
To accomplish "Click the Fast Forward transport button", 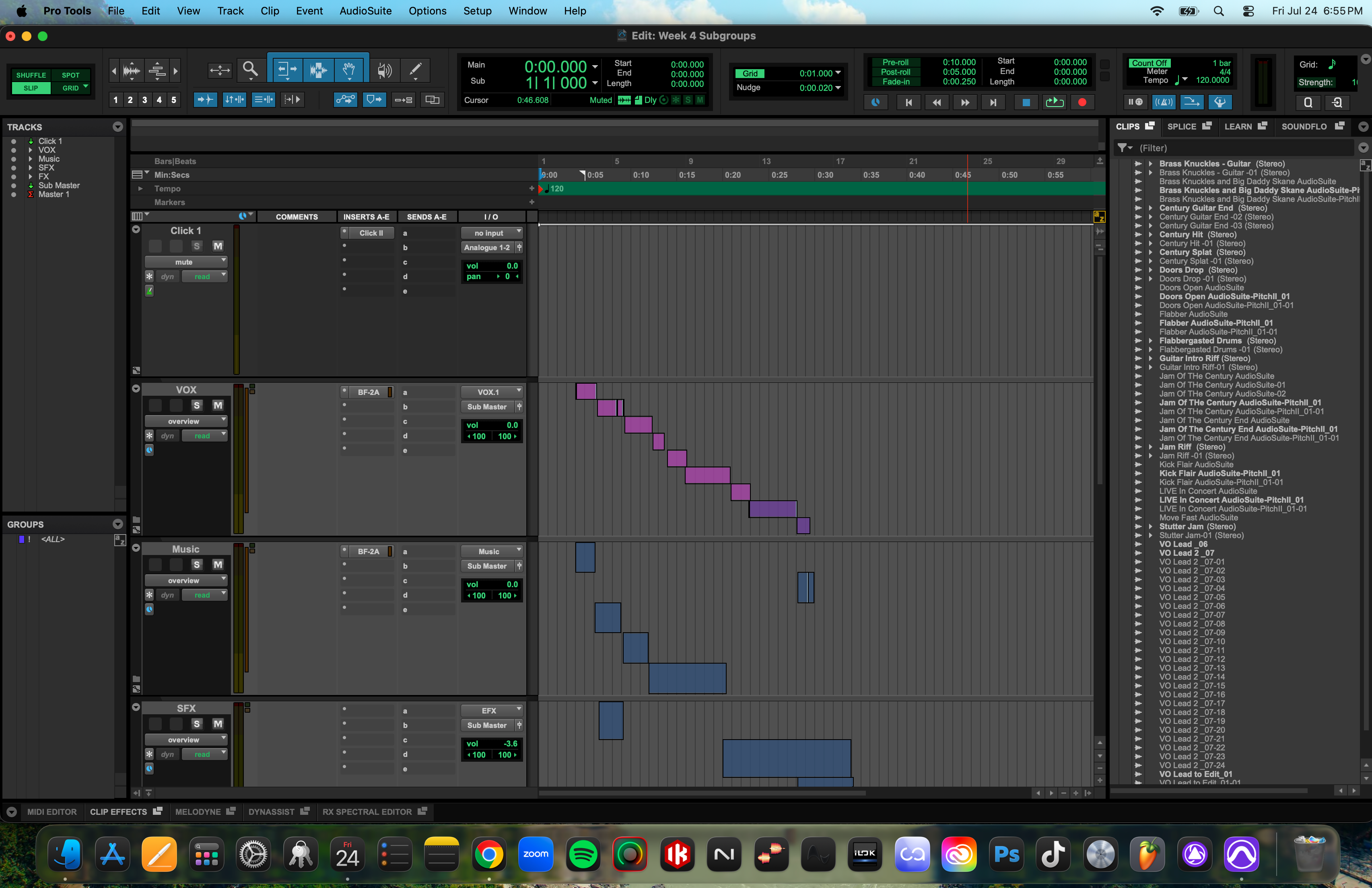I will [x=964, y=102].
